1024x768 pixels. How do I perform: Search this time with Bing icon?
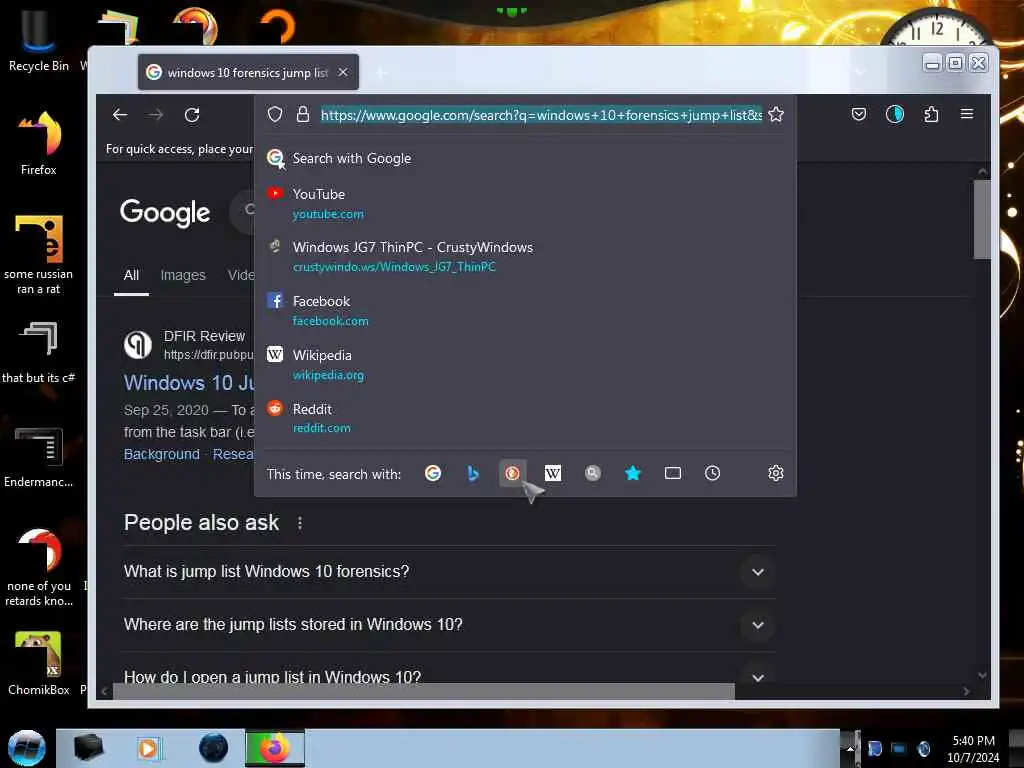(x=473, y=473)
